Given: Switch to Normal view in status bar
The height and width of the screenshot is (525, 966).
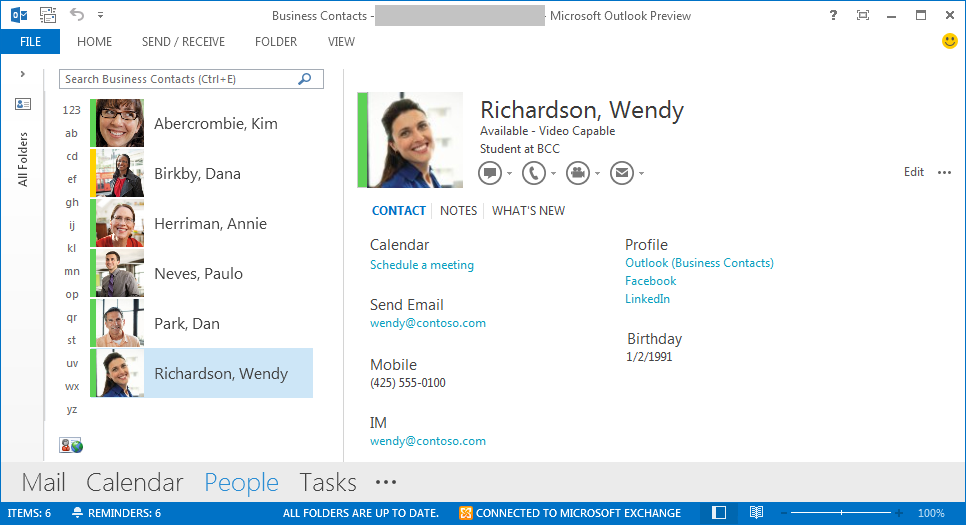Looking at the screenshot, I should (719, 513).
